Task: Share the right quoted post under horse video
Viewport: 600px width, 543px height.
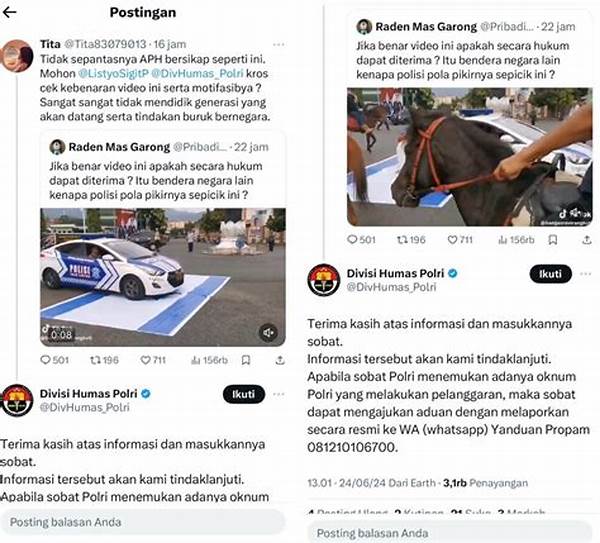Action: tap(587, 240)
